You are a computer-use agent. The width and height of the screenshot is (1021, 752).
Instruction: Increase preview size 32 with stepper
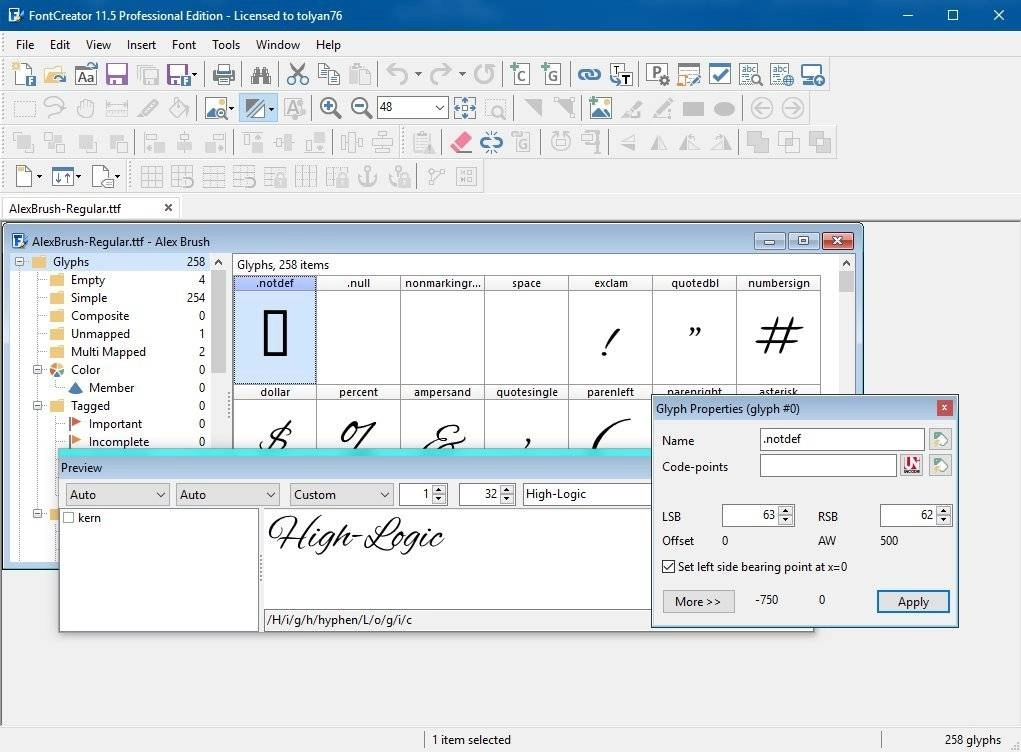point(508,490)
